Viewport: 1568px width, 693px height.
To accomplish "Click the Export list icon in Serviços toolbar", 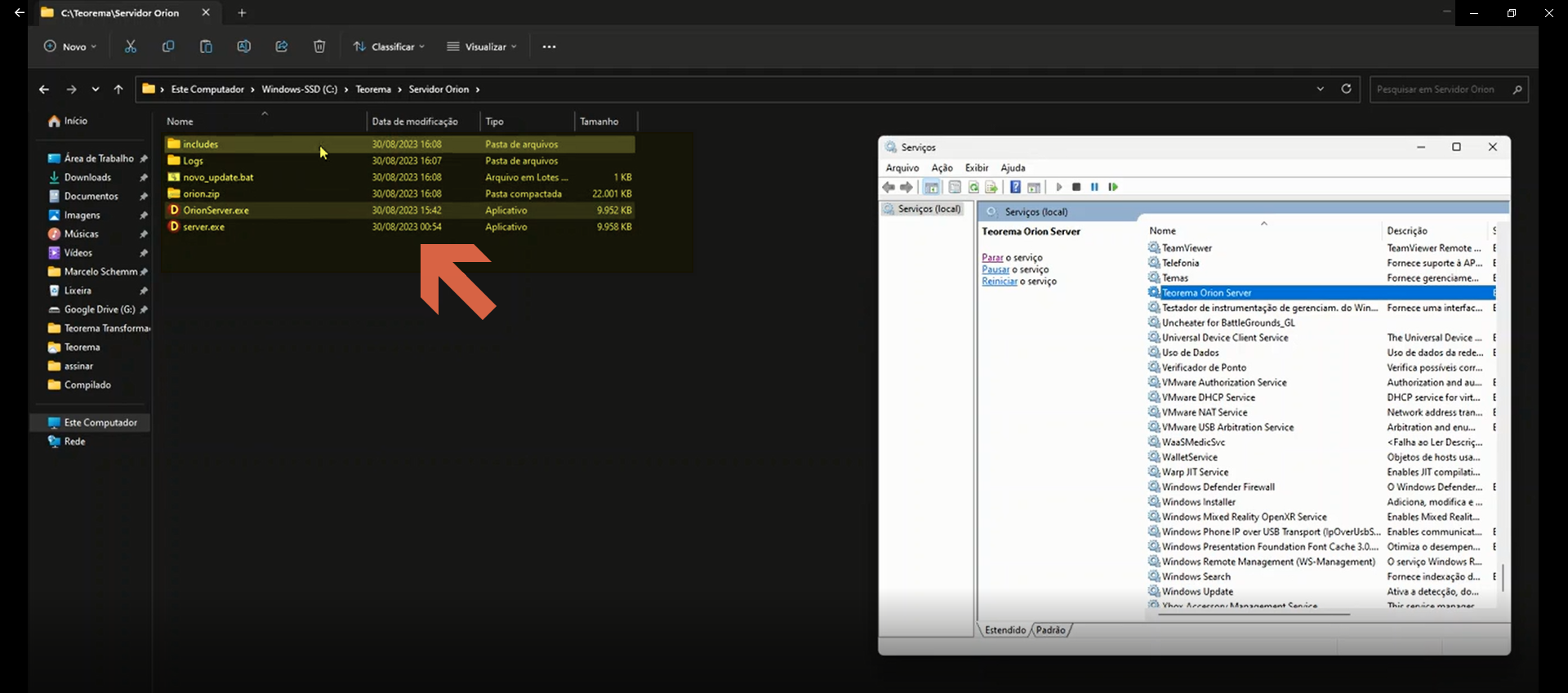I will (x=991, y=187).
